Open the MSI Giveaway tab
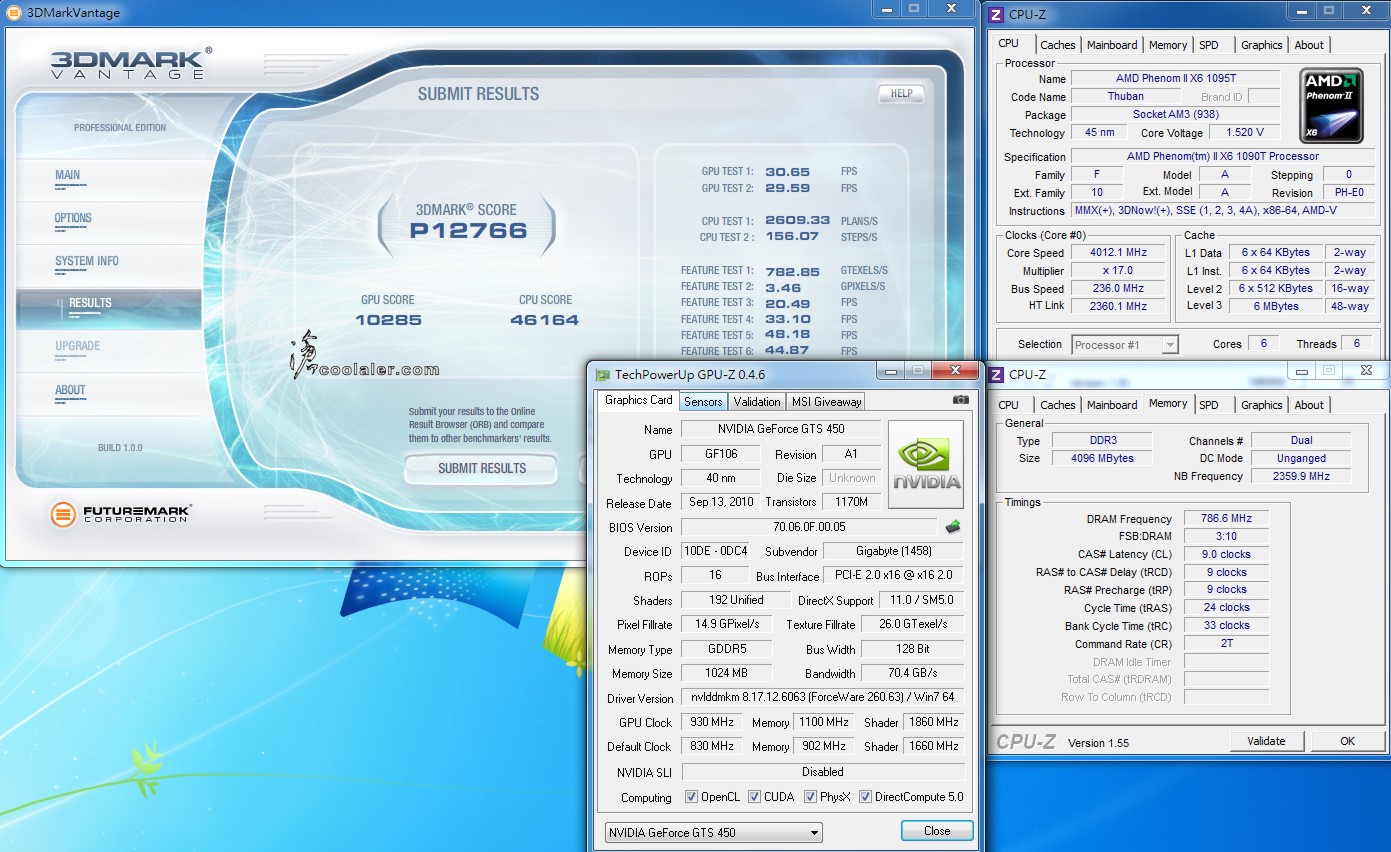The height and width of the screenshot is (852, 1391). (826, 401)
